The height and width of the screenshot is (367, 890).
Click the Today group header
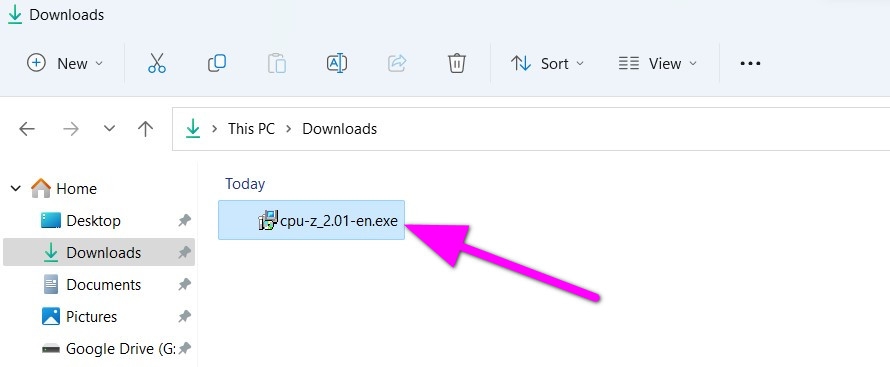(245, 184)
